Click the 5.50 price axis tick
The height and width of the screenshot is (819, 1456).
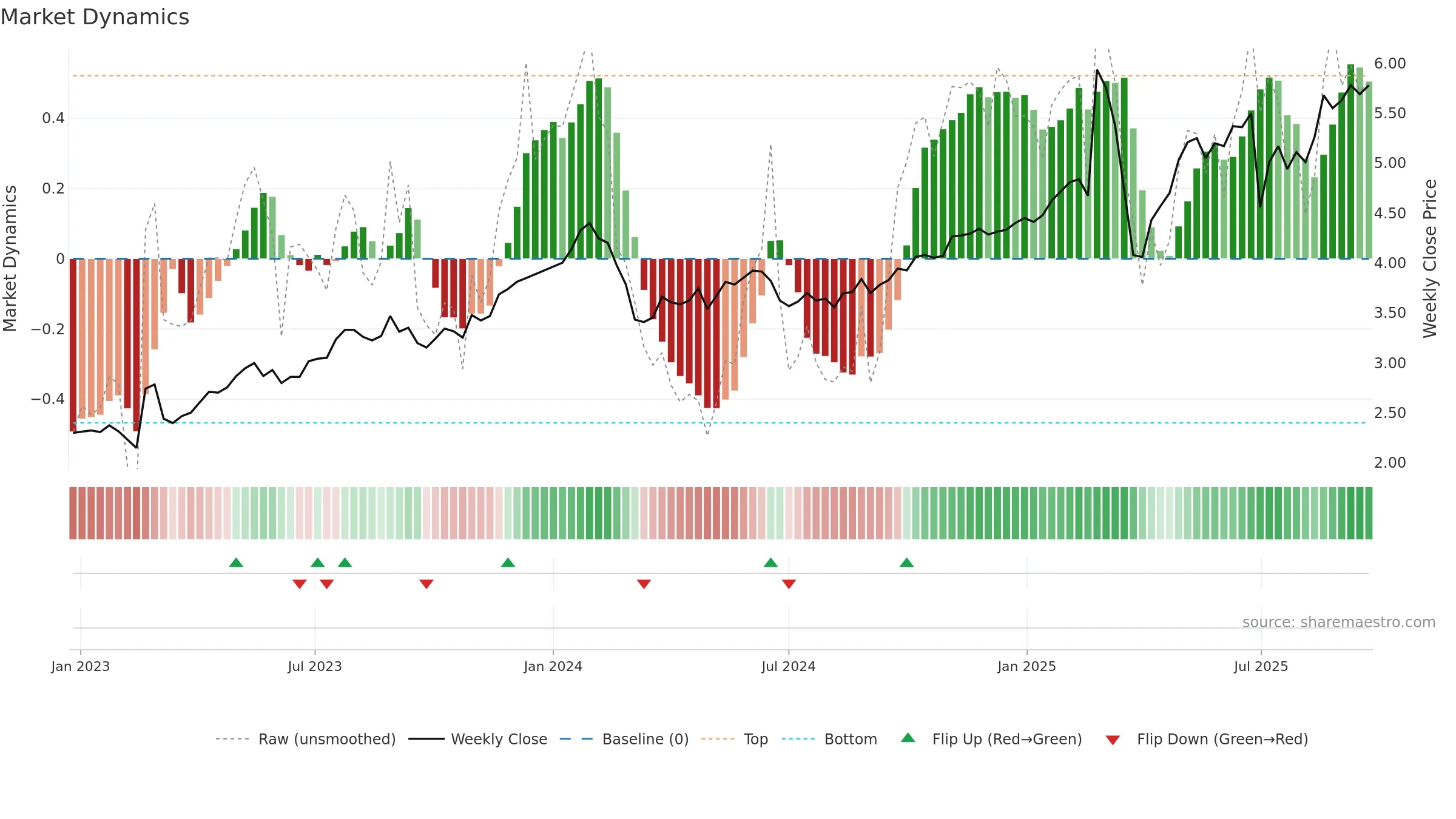(1390, 113)
